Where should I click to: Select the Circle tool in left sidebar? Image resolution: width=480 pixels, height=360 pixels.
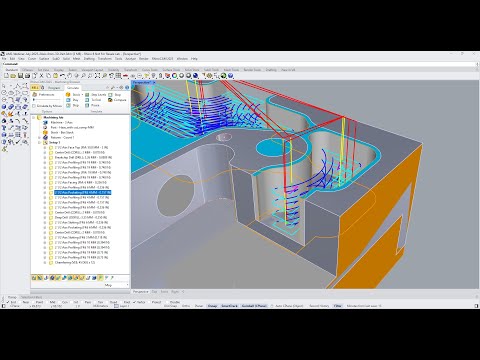pyautogui.click(x=4, y=93)
